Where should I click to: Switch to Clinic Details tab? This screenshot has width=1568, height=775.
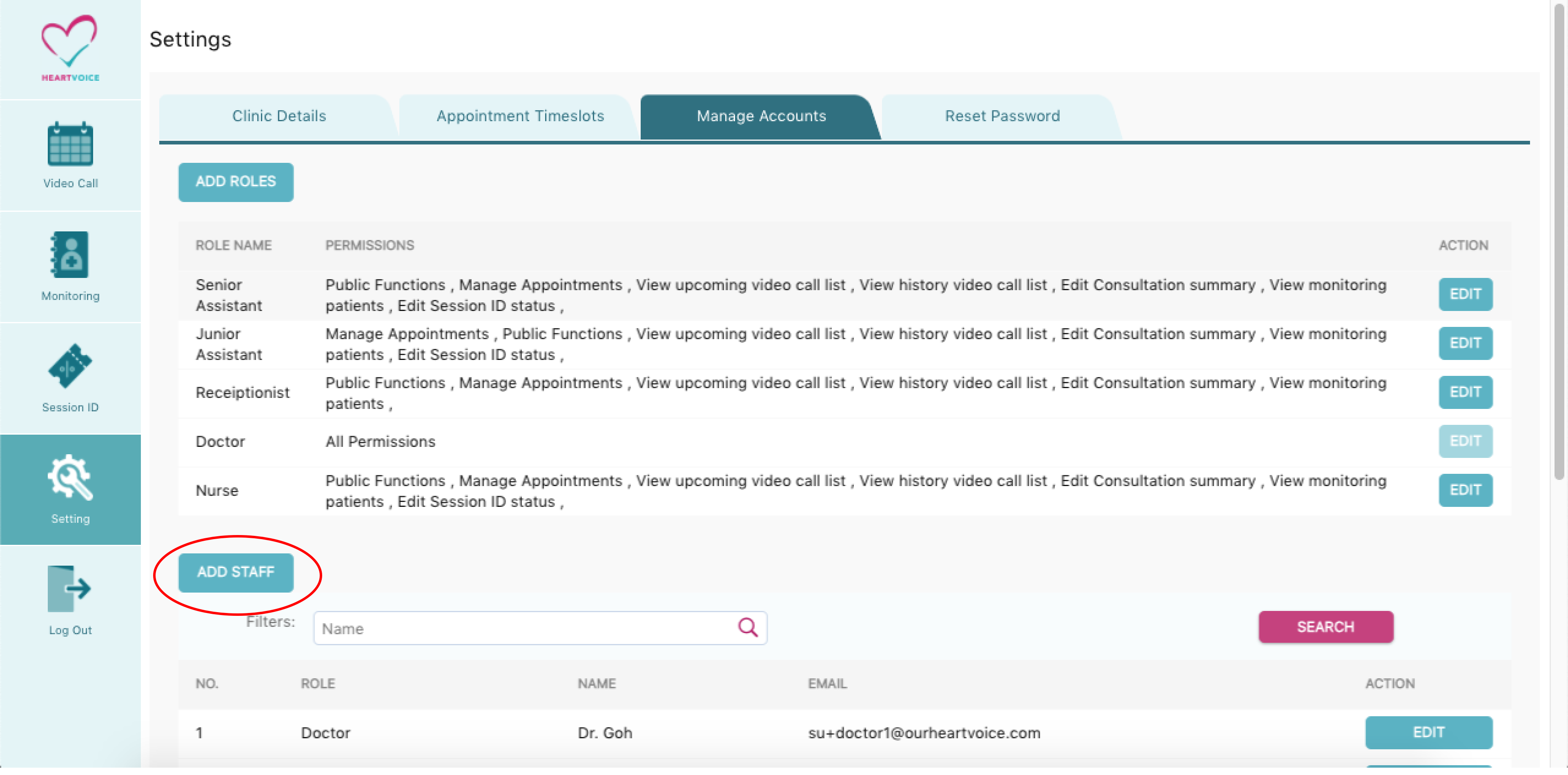tap(279, 116)
